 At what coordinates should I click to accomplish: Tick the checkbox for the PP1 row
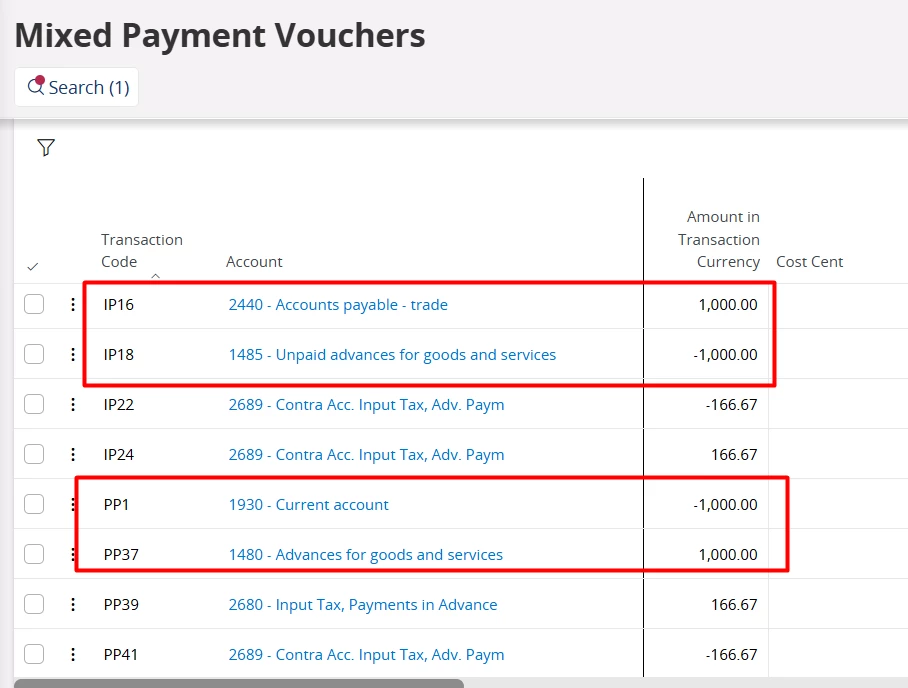pos(34,504)
